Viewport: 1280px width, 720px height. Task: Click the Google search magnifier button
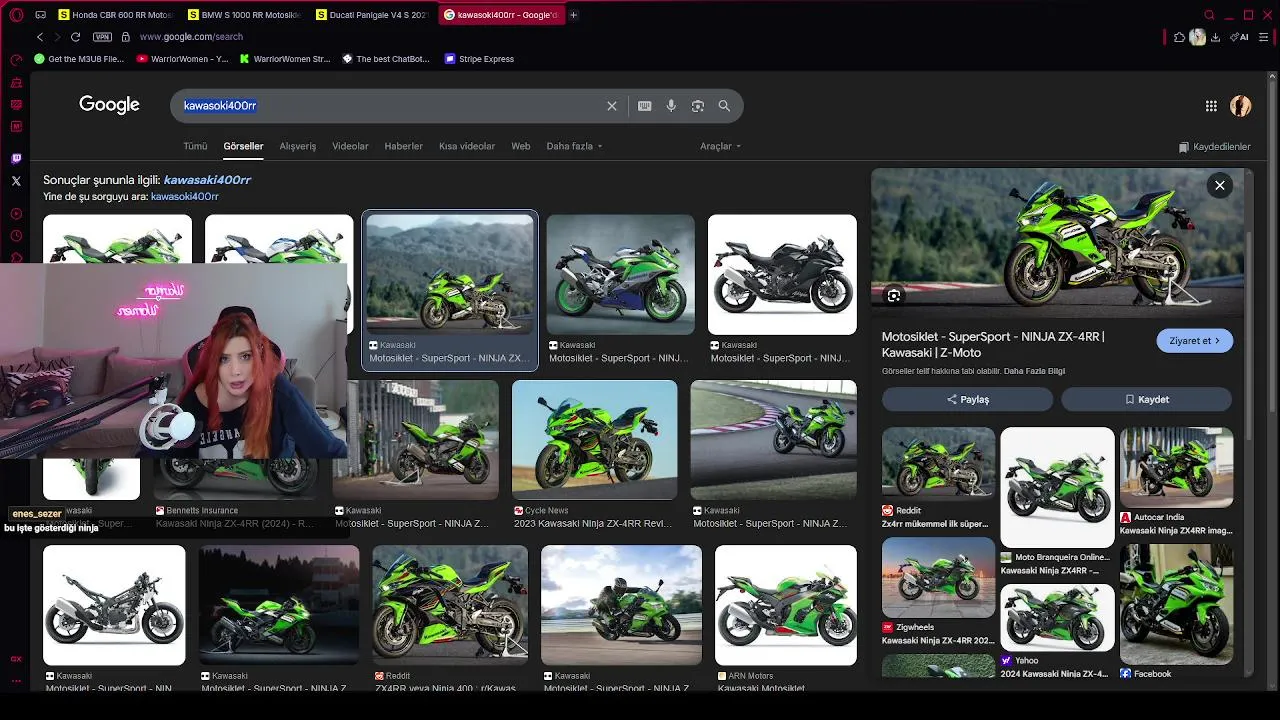click(x=724, y=106)
